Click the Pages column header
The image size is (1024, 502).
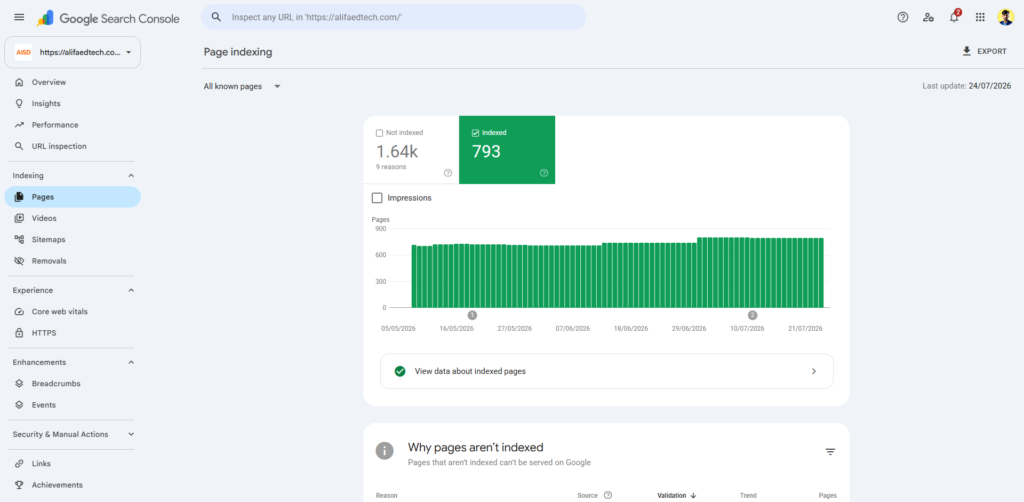(x=827, y=495)
